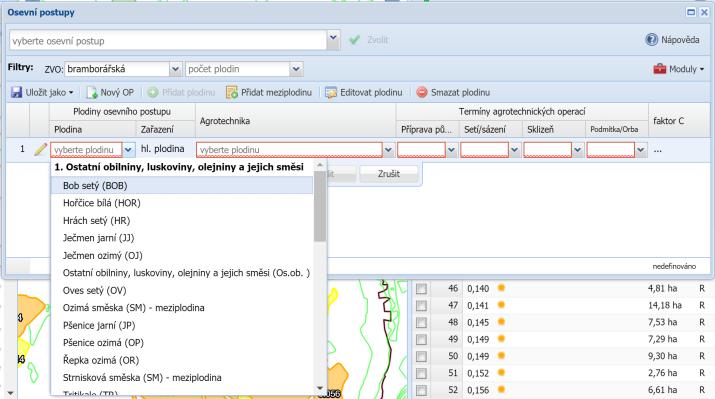Select Ječmen jarní (JJ) from list

pos(182,238)
